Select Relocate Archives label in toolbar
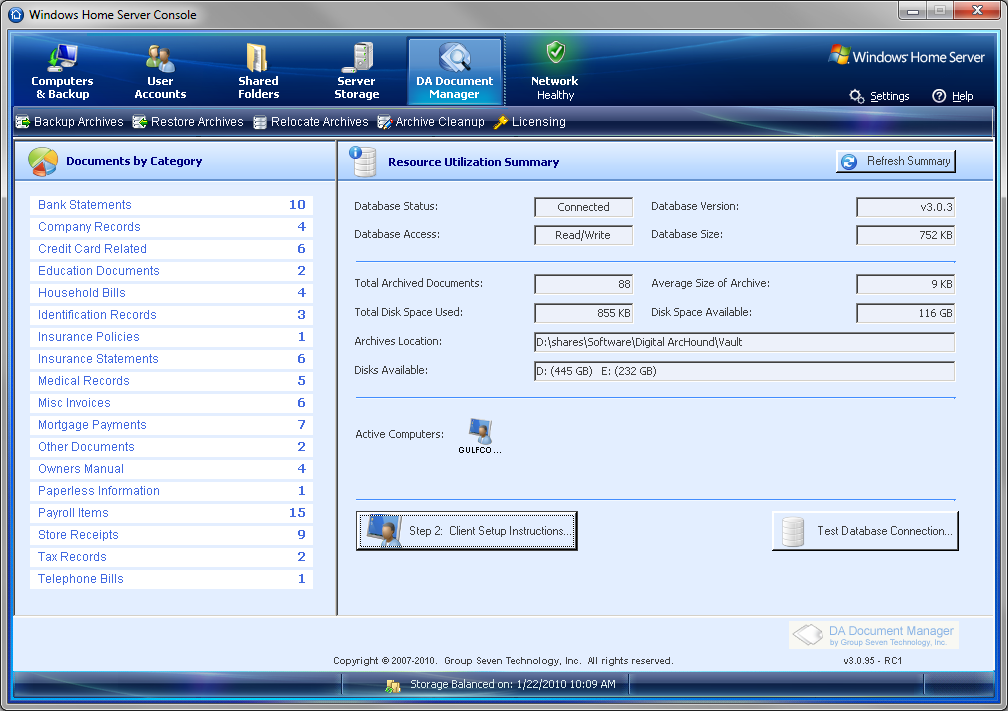Viewport: 1008px width, 711px height. click(320, 122)
